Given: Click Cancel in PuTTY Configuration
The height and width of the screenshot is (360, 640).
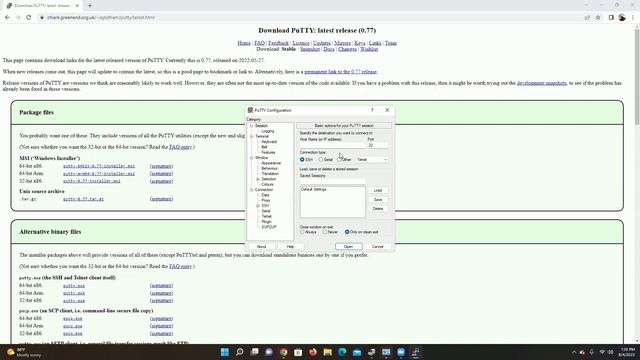Looking at the screenshot, I should pos(378,247).
